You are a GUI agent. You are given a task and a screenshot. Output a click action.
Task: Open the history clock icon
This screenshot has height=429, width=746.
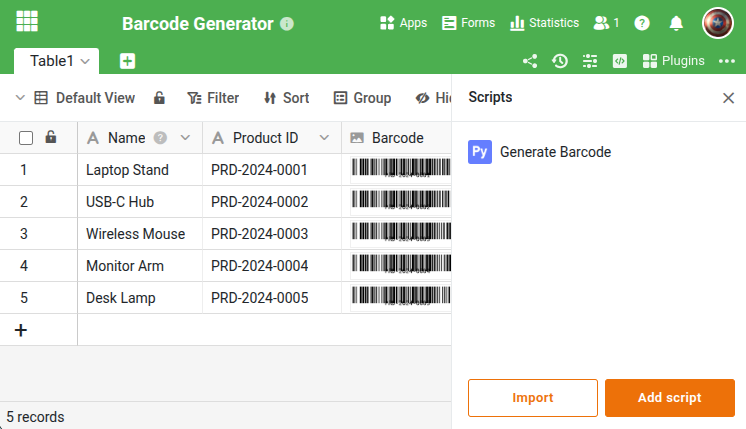tap(560, 61)
